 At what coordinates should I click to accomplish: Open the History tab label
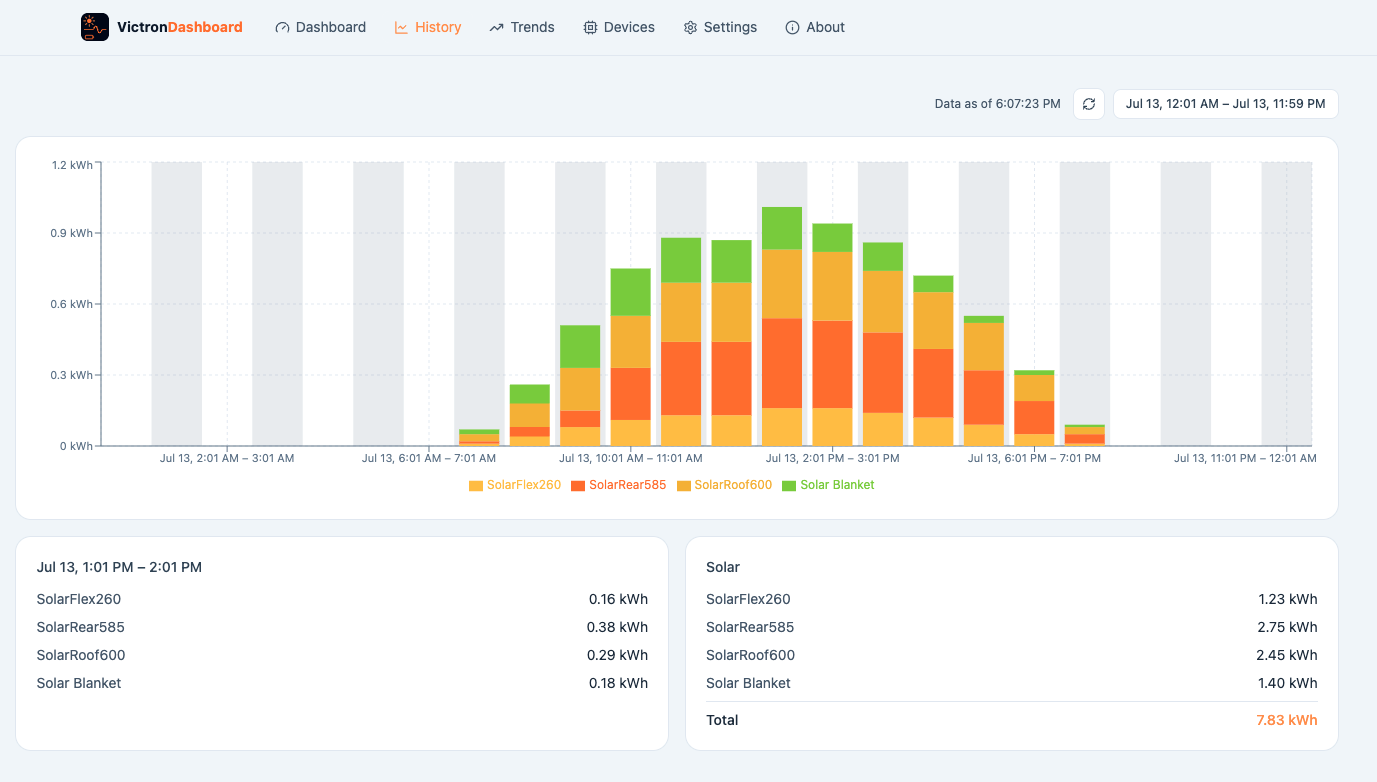pos(438,28)
